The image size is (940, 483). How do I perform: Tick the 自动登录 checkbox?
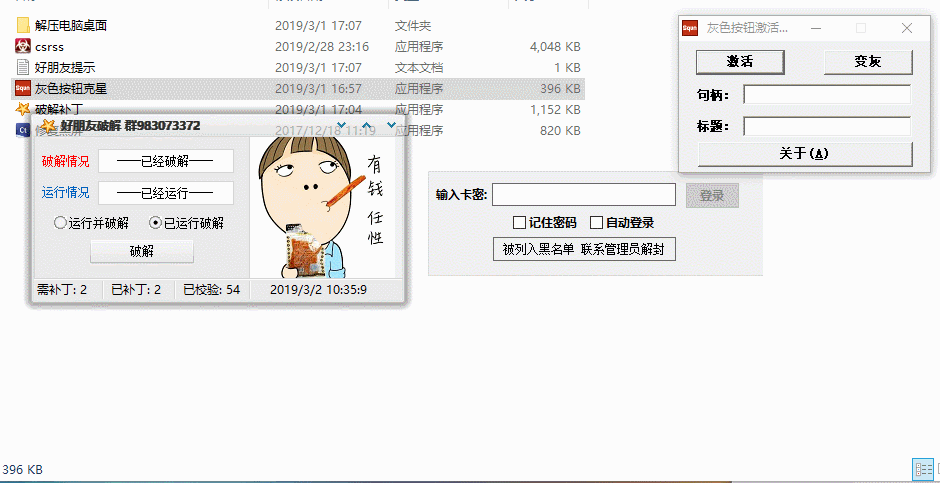click(x=596, y=223)
